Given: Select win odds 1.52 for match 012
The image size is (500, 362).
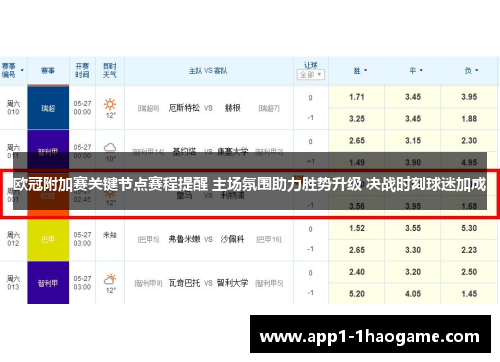Looking at the screenshot, I should (x=357, y=228).
